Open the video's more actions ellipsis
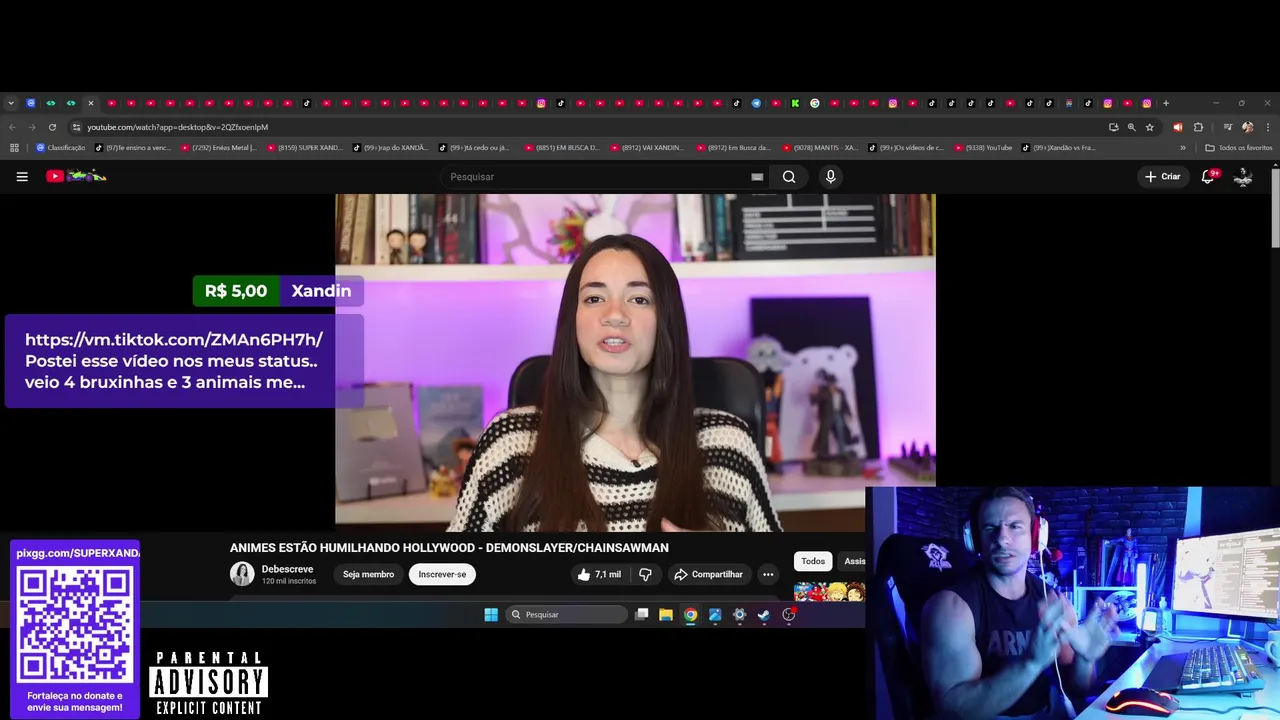This screenshot has width=1280, height=720. 768,574
